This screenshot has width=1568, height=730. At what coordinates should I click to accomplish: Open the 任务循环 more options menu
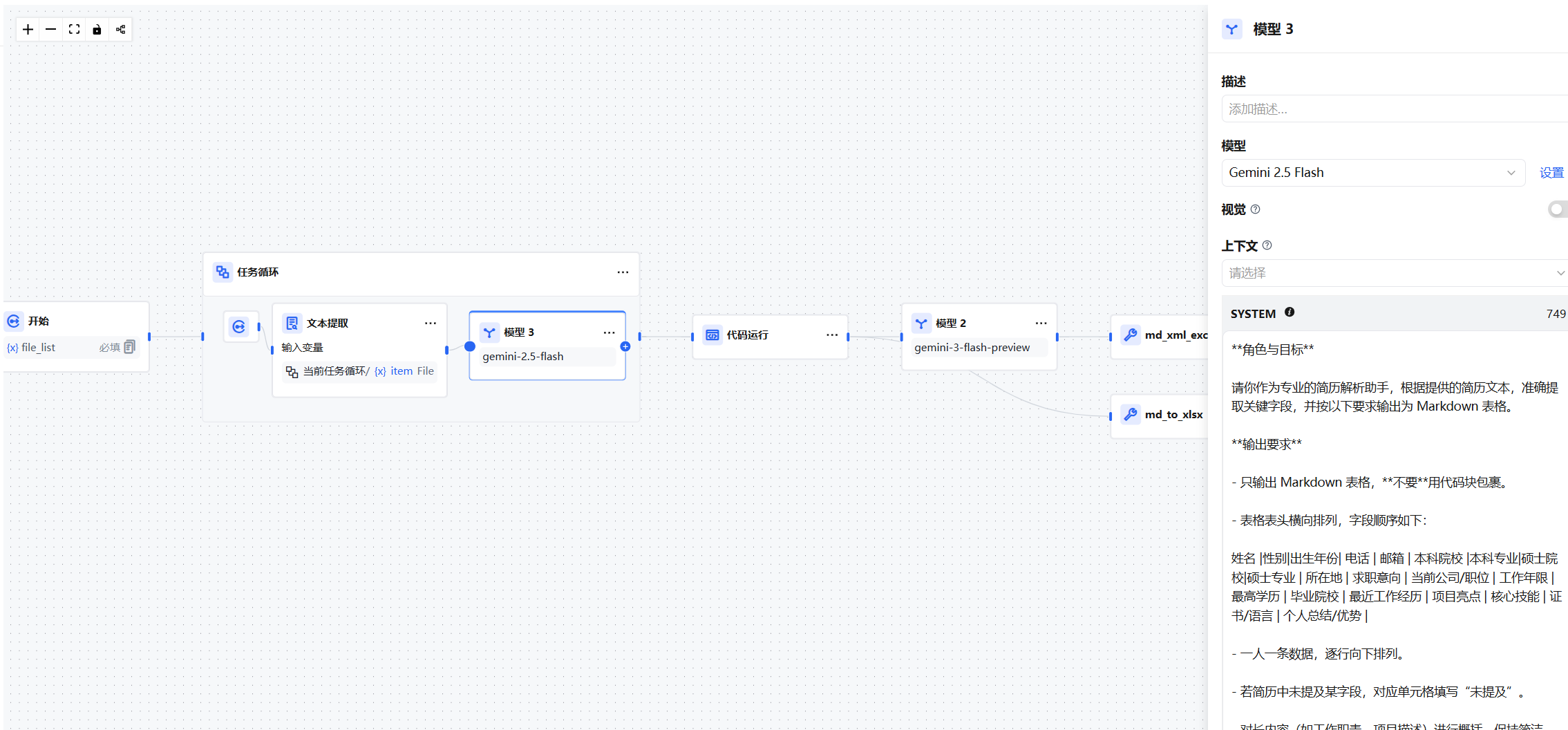click(623, 272)
